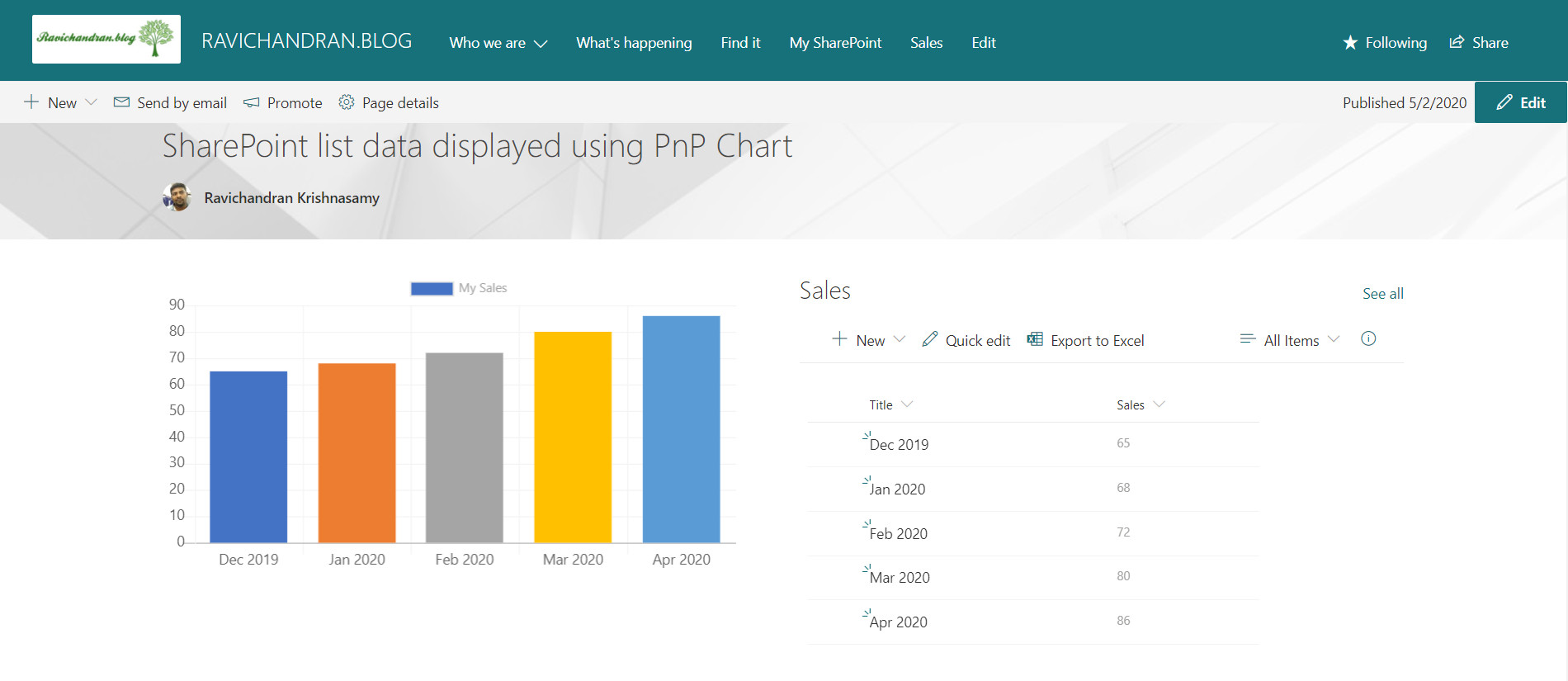Click the Export to Excel icon

pyautogui.click(x=1034, y=339)
